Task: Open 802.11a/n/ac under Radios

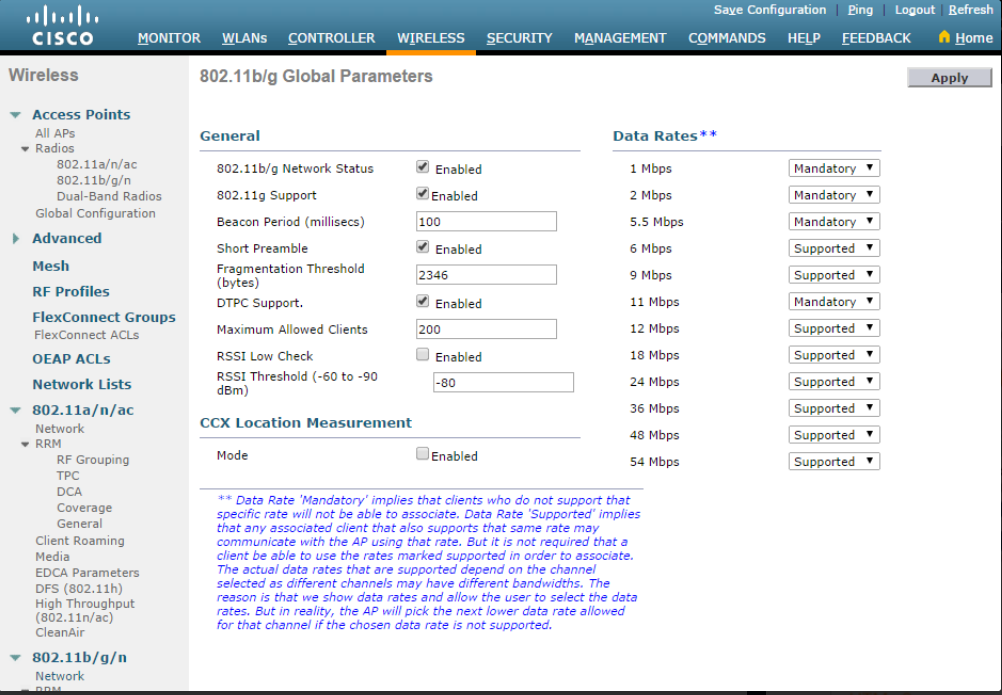Action: pos(96,165)
